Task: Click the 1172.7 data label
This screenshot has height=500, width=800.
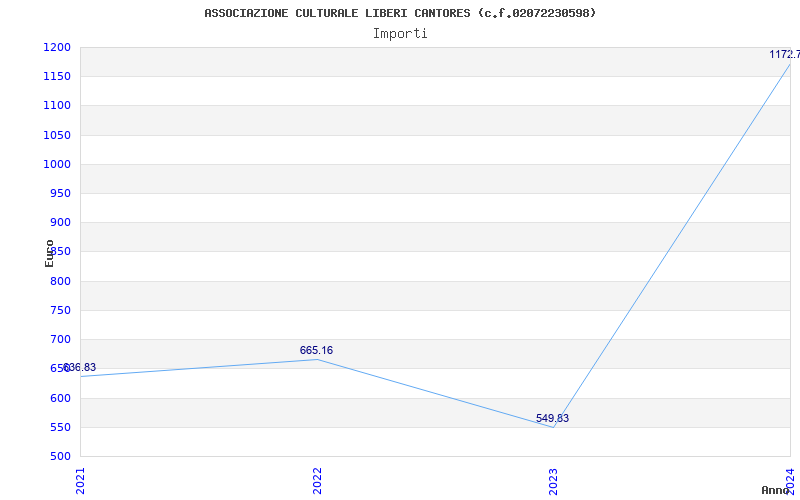Action: point(785,54)
